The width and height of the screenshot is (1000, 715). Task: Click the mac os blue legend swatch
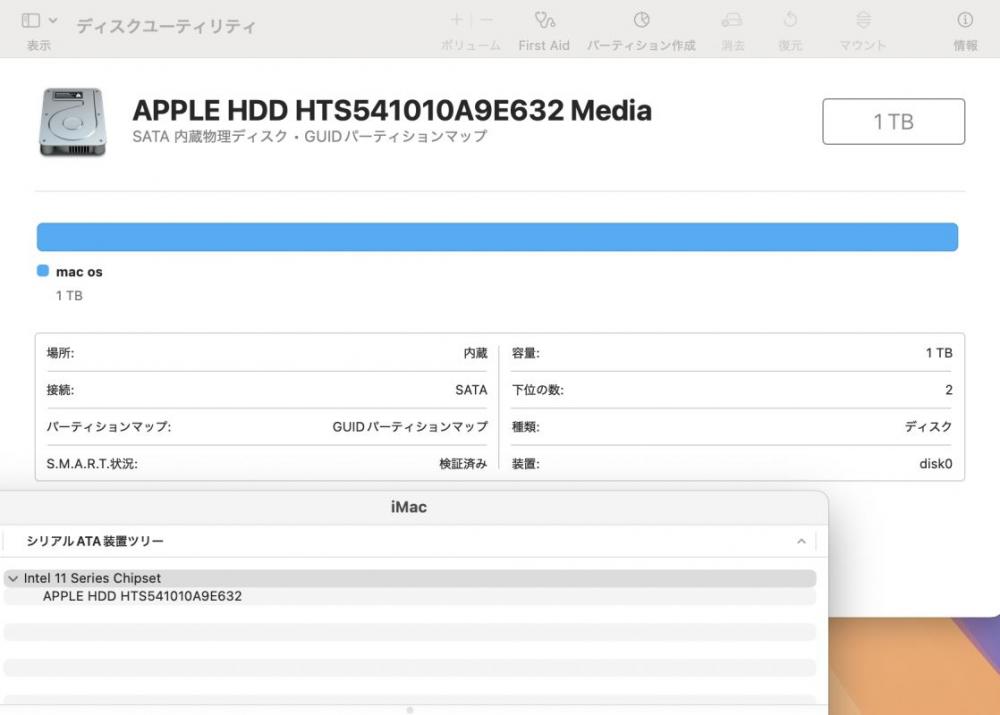click(43, 271)
